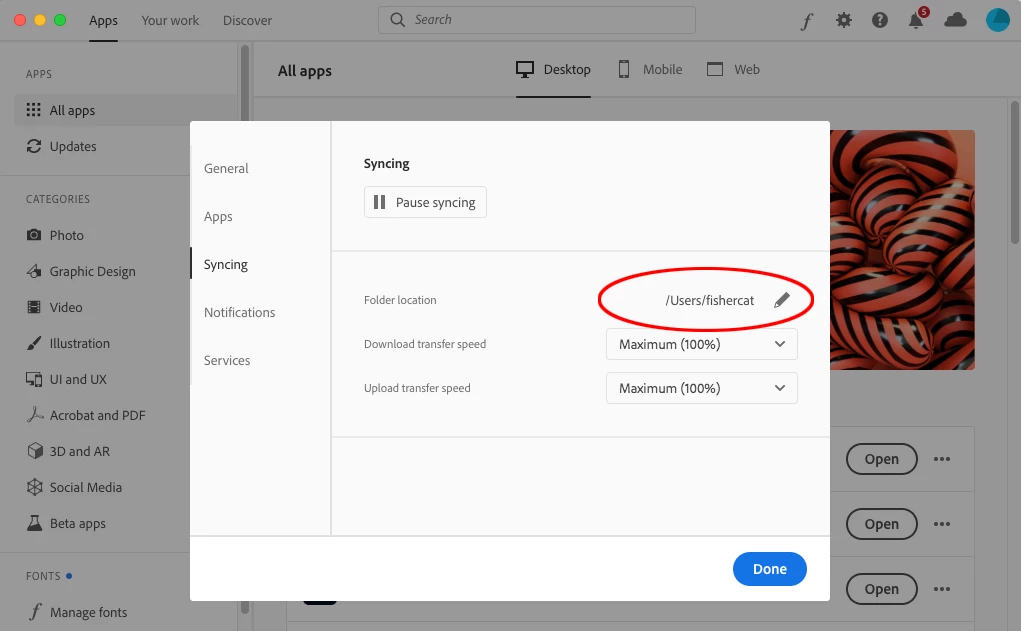Click the All apps heading
Screen dimensions: 1021x631
tap(305, 71)
